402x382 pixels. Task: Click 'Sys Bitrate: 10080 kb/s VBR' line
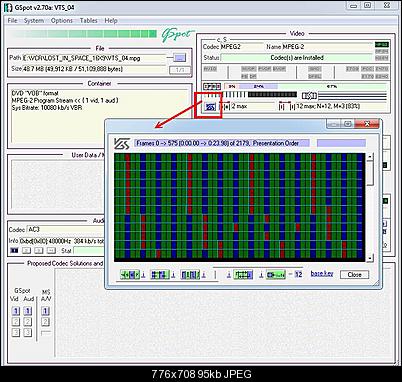click(x=47, y=108)
